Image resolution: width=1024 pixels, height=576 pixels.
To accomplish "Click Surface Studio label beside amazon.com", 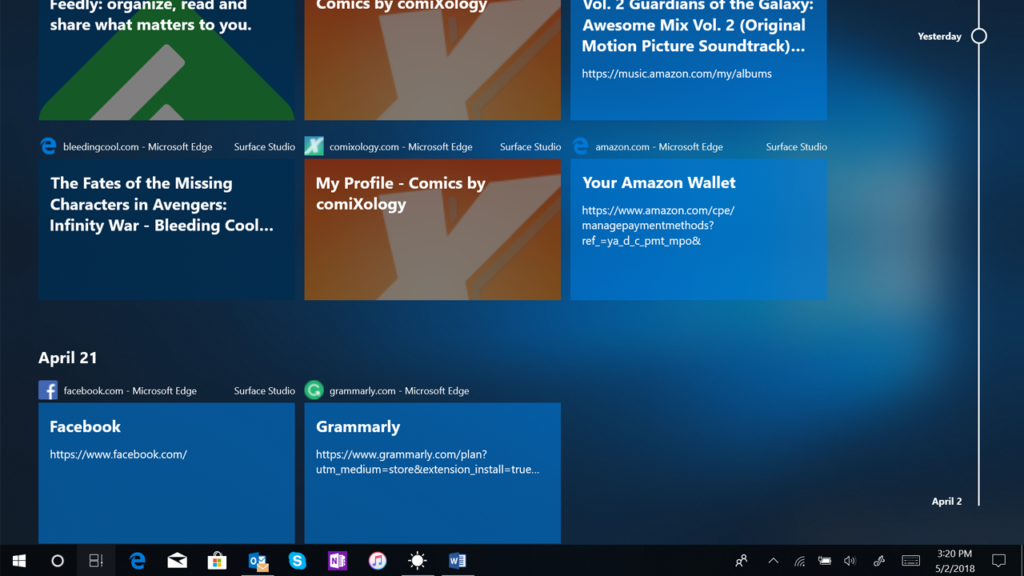I will click(x=796, y=147).
